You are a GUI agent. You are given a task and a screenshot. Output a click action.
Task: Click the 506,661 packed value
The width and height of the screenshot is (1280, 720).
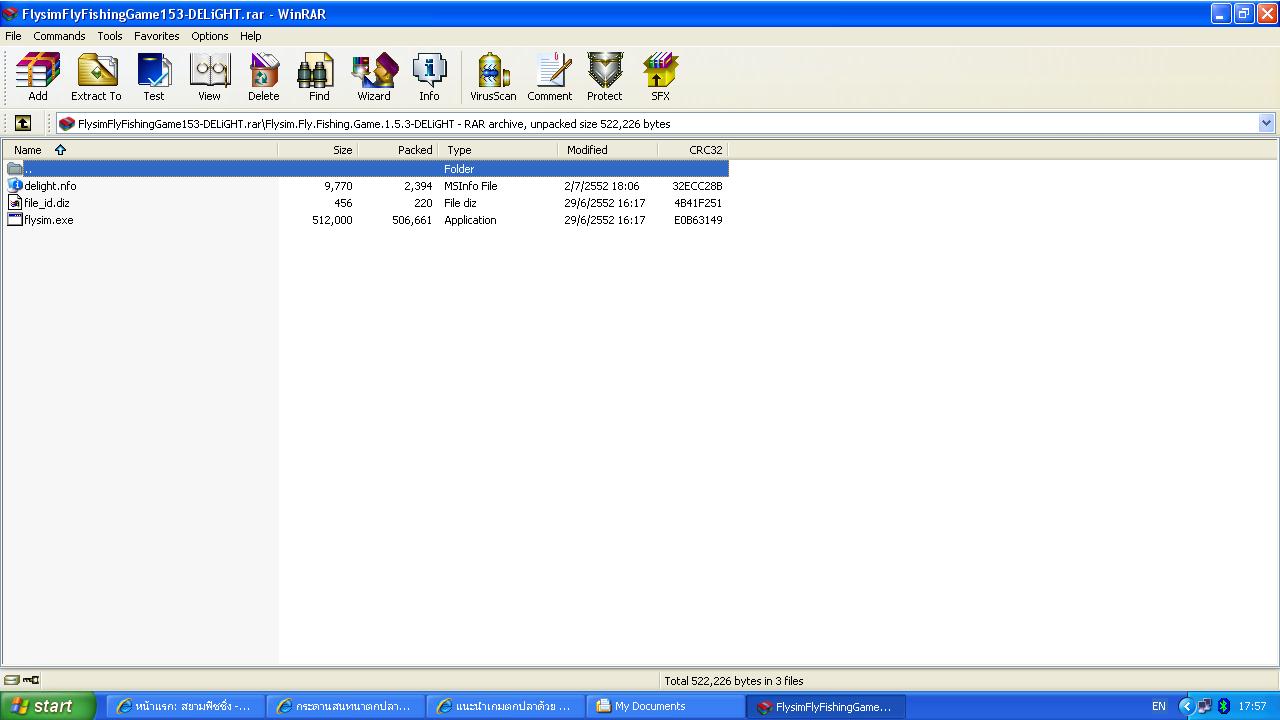click(412, 220)
